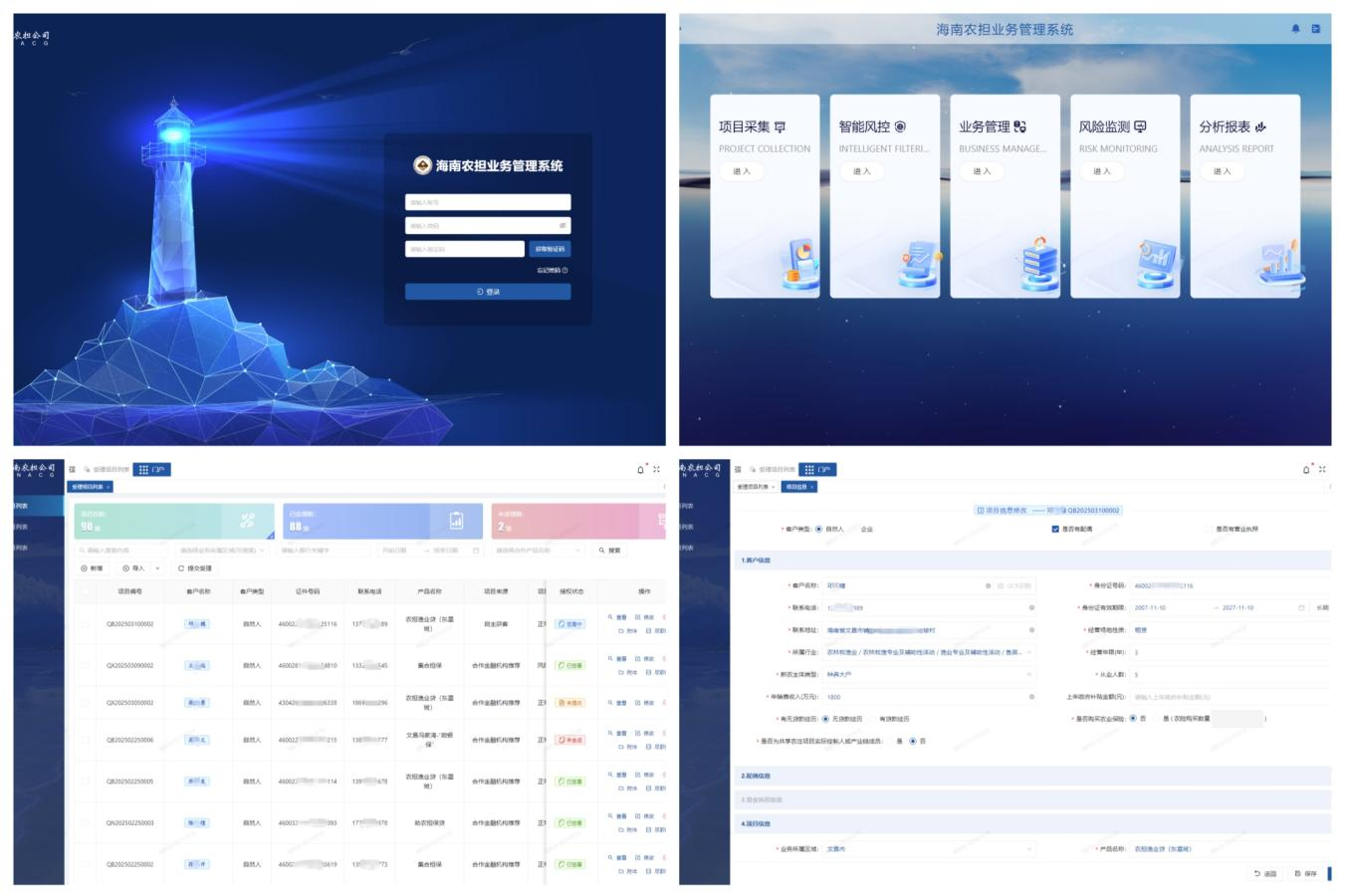Open the 业务所属区域 dropdown showing 文昌市

click(930, 849)
